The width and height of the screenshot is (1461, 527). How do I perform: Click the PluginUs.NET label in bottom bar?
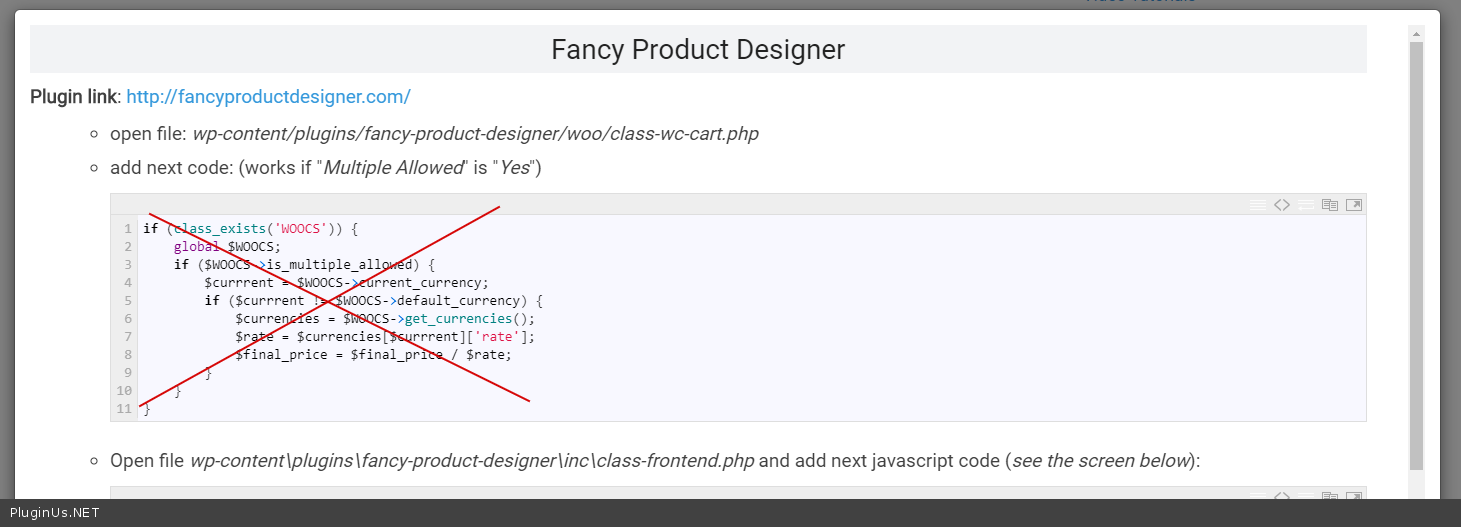[54, 513]
